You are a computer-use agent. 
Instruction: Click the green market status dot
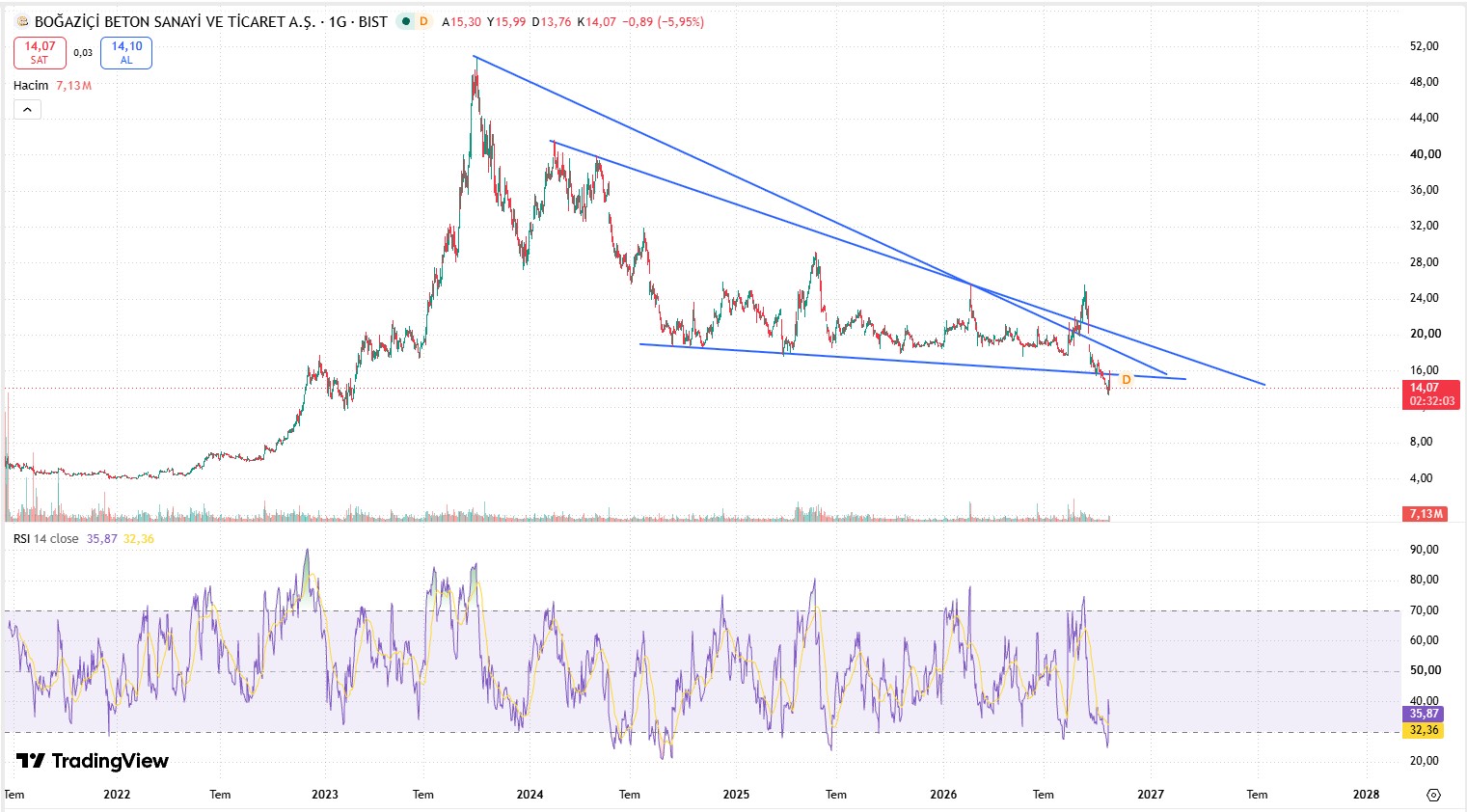click(x=406, y=21)
